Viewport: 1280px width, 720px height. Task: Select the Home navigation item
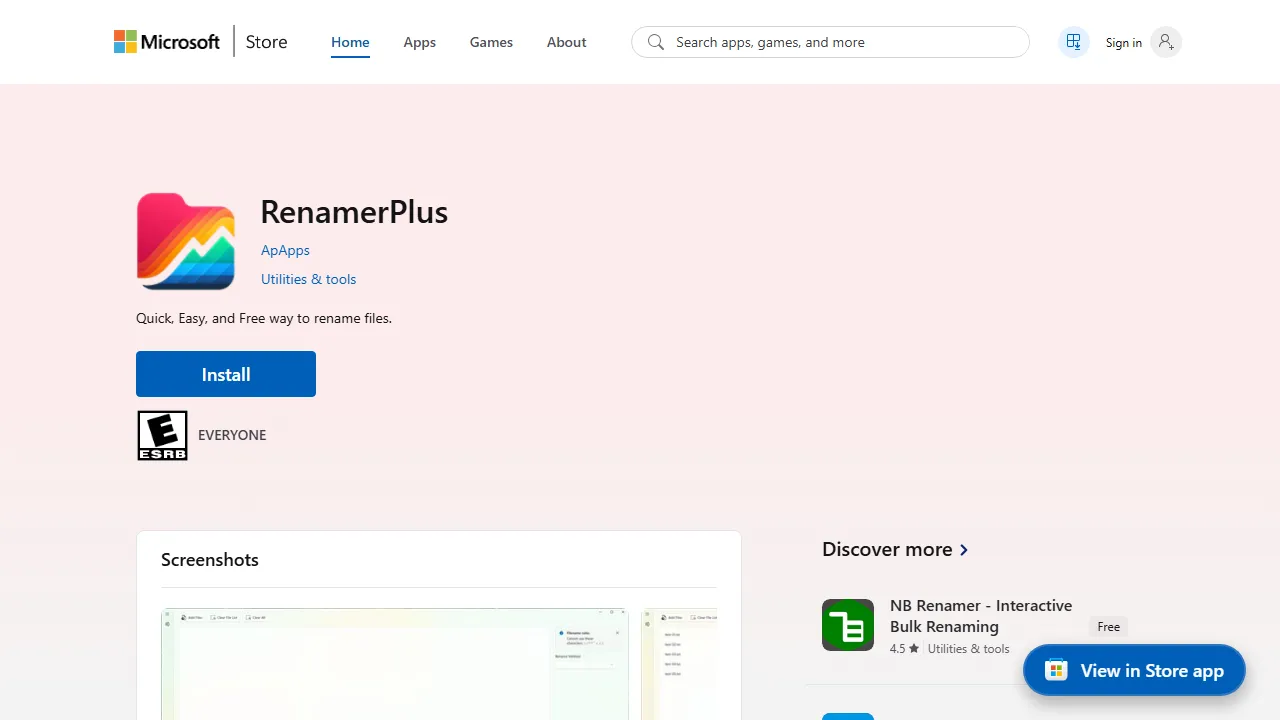(350, 42)
